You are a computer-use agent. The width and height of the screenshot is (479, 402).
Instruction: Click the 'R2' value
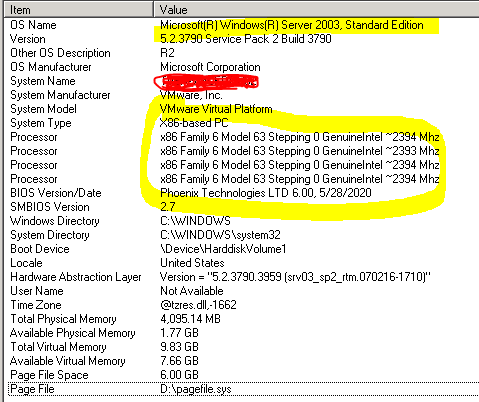click(167, 53)
